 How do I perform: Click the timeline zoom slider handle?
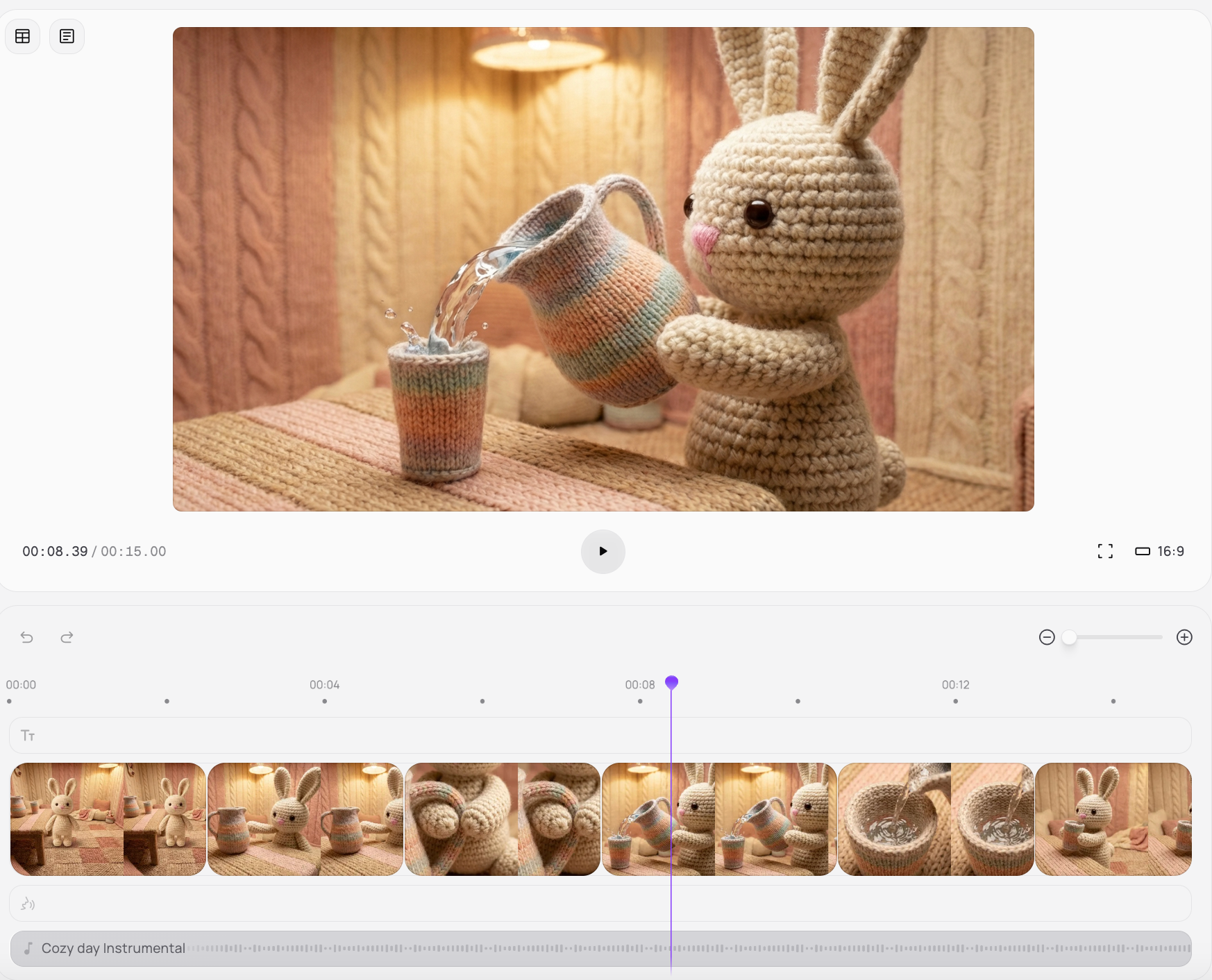point(1069,637)
